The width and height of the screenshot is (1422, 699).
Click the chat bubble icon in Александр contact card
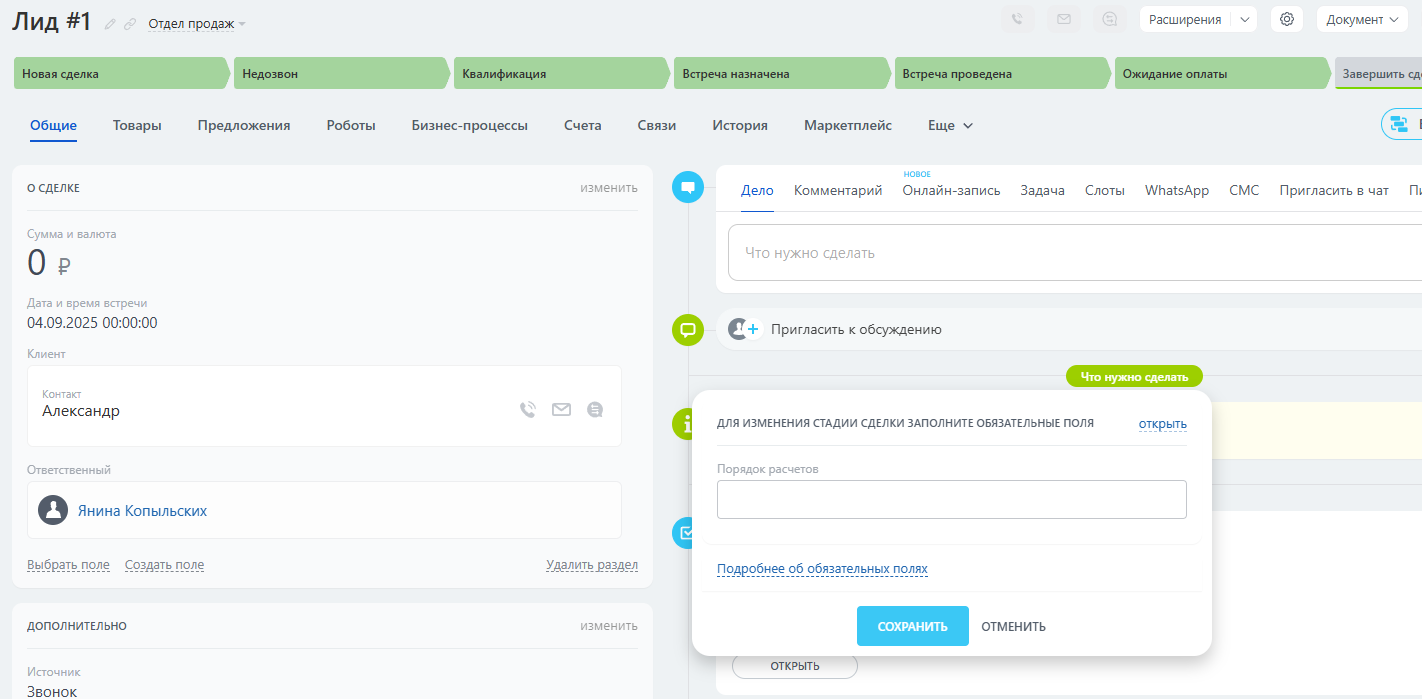tap(595, 409)
